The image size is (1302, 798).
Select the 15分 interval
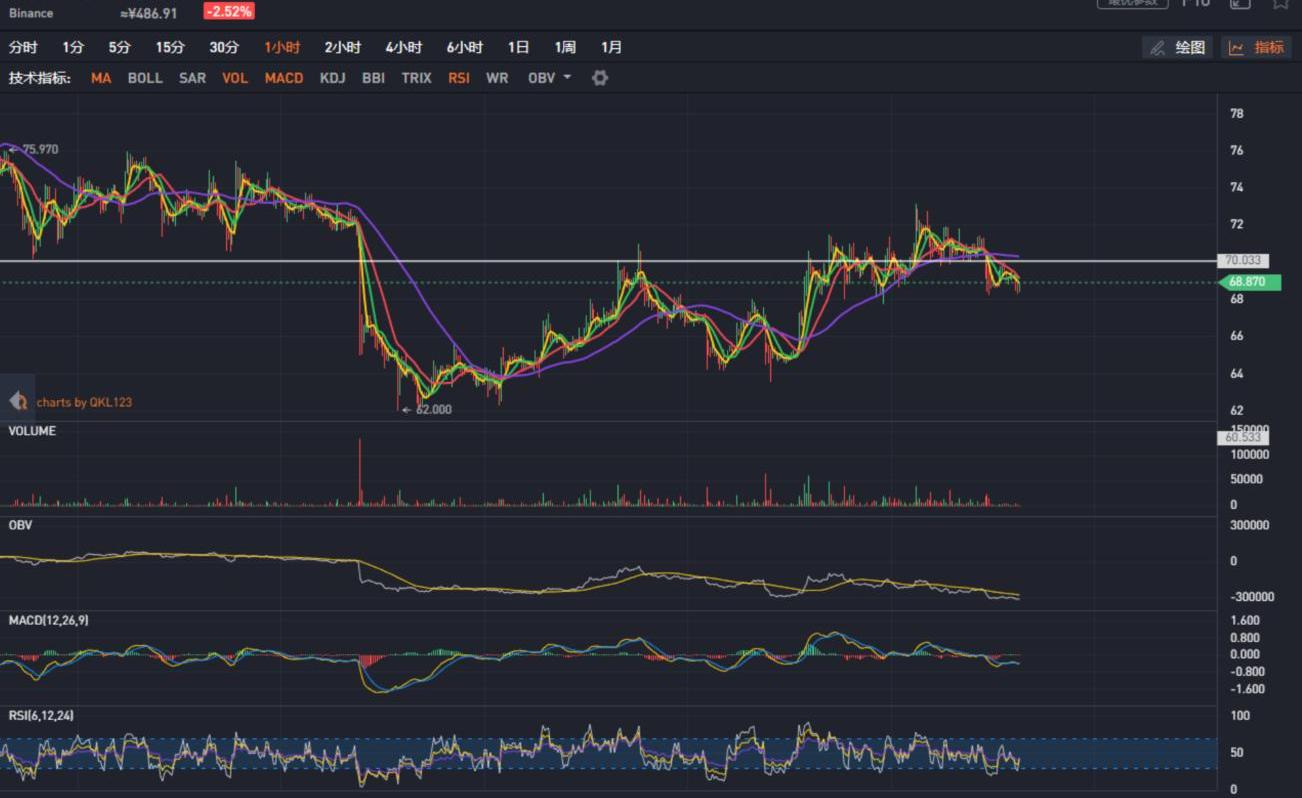170,47
